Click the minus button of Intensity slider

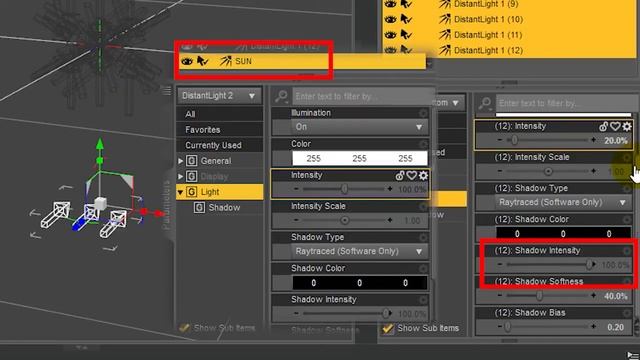(x=296, y=189)
